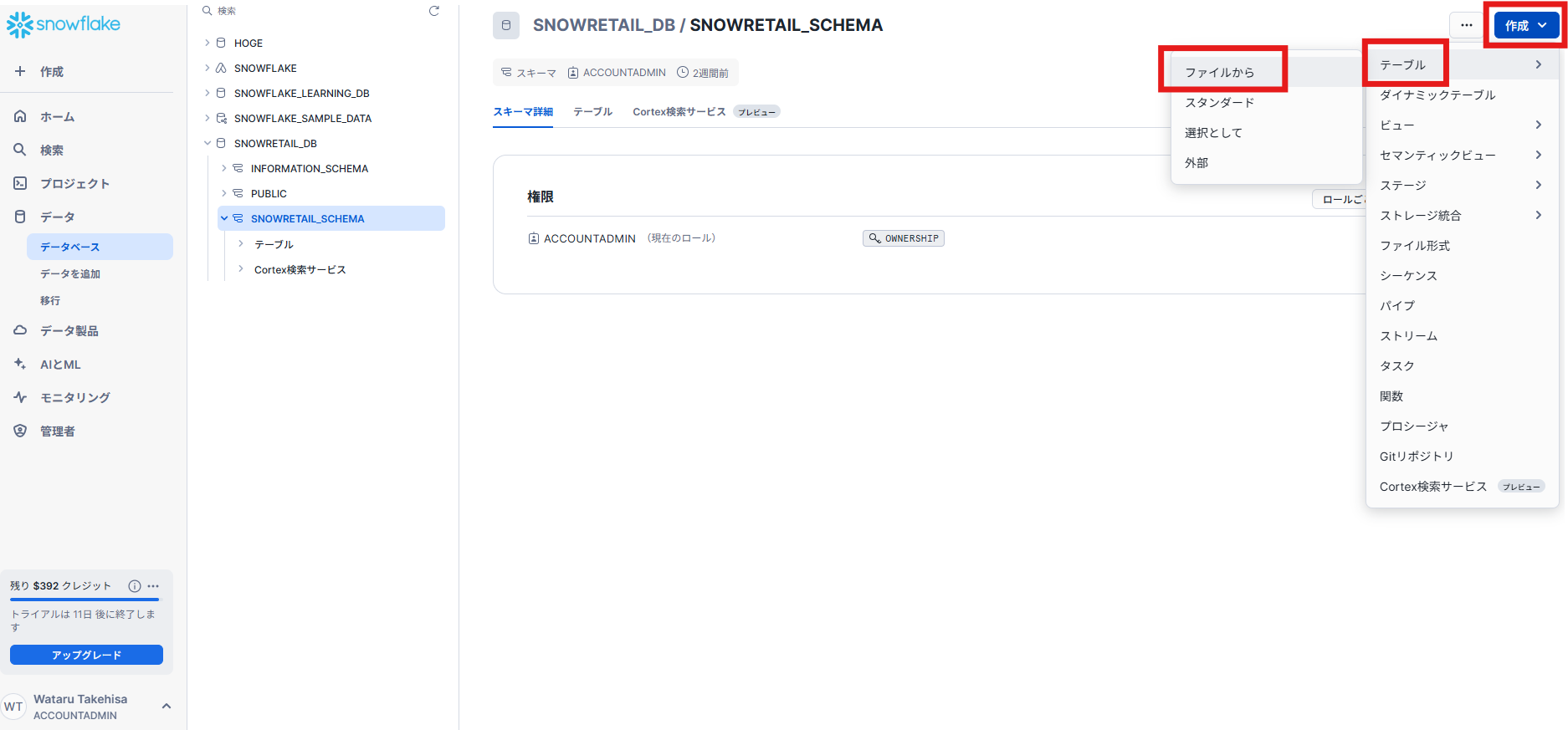Viewport: 1568px width, 730px height.
Task: Click the WT user avatar
Action: coord(13,707)
